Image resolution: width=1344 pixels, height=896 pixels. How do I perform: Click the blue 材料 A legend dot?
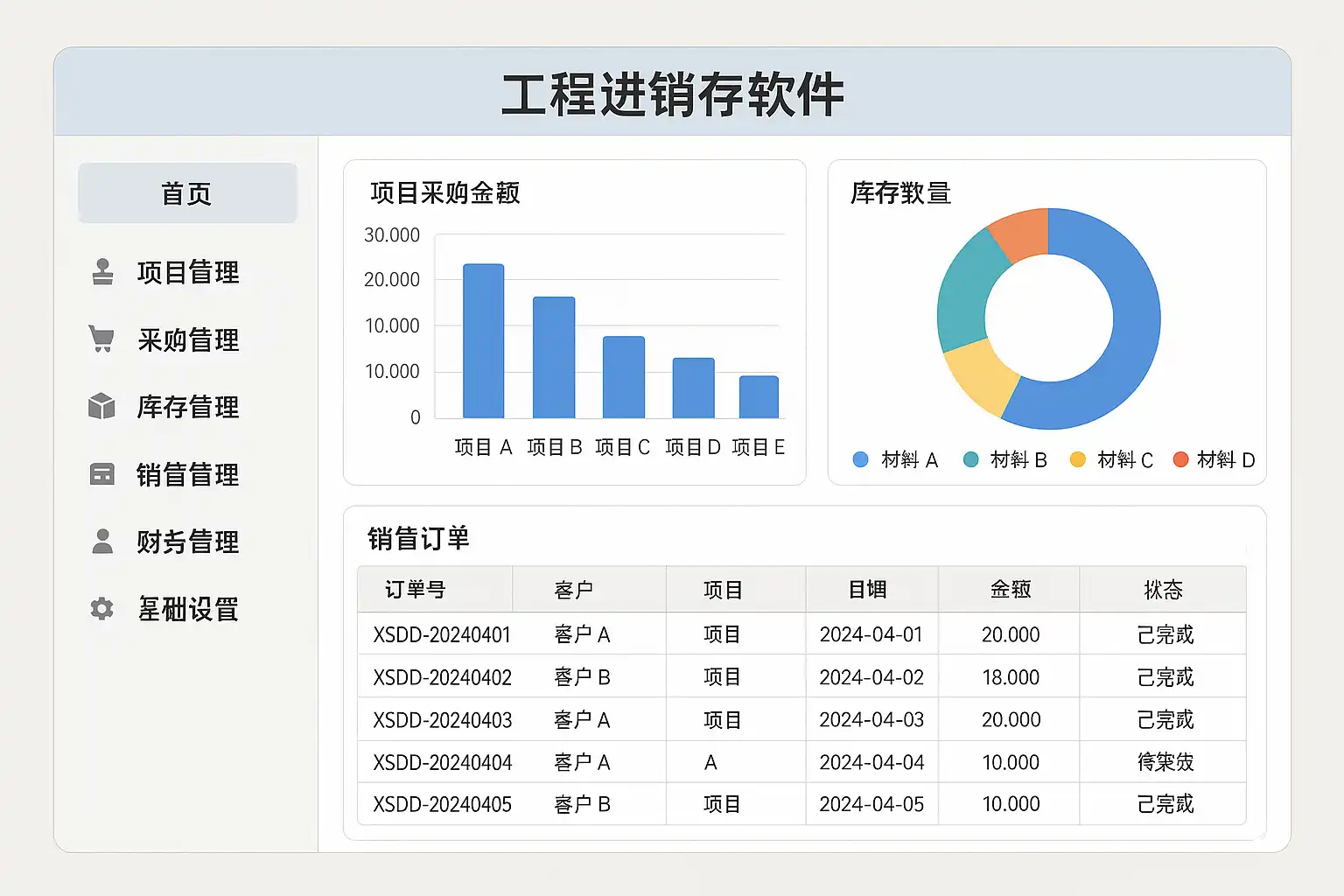coord(860,459)
